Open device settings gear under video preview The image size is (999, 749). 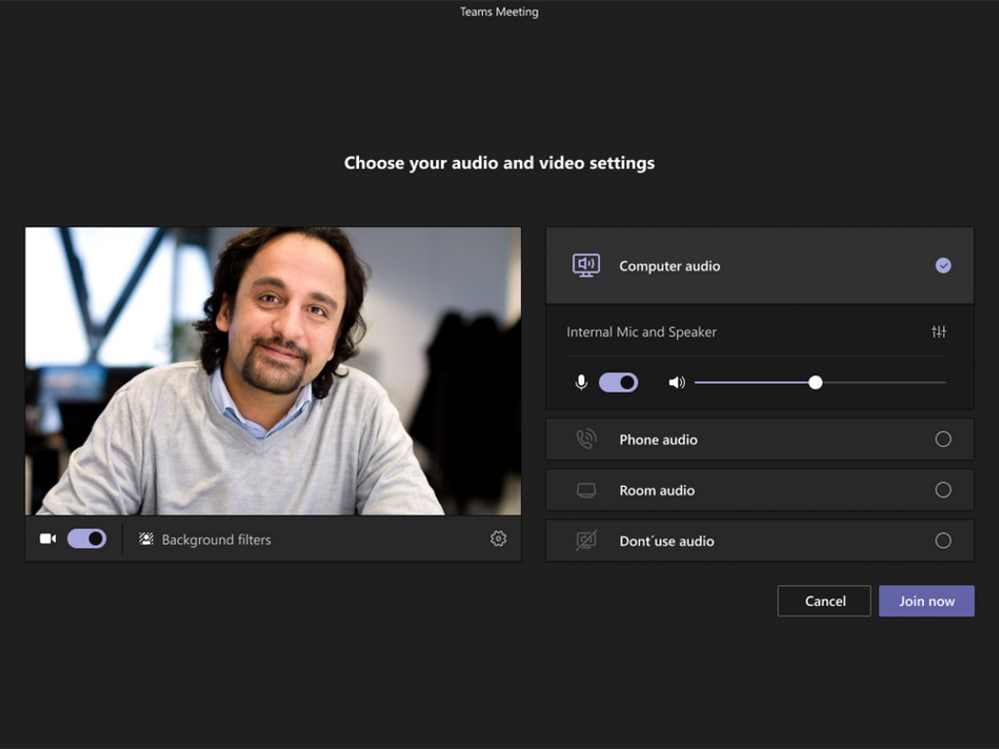(x=498, y=539)
